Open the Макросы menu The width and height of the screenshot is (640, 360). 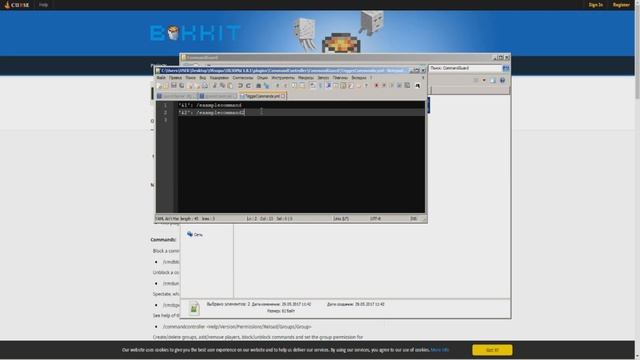pos(306,78)
